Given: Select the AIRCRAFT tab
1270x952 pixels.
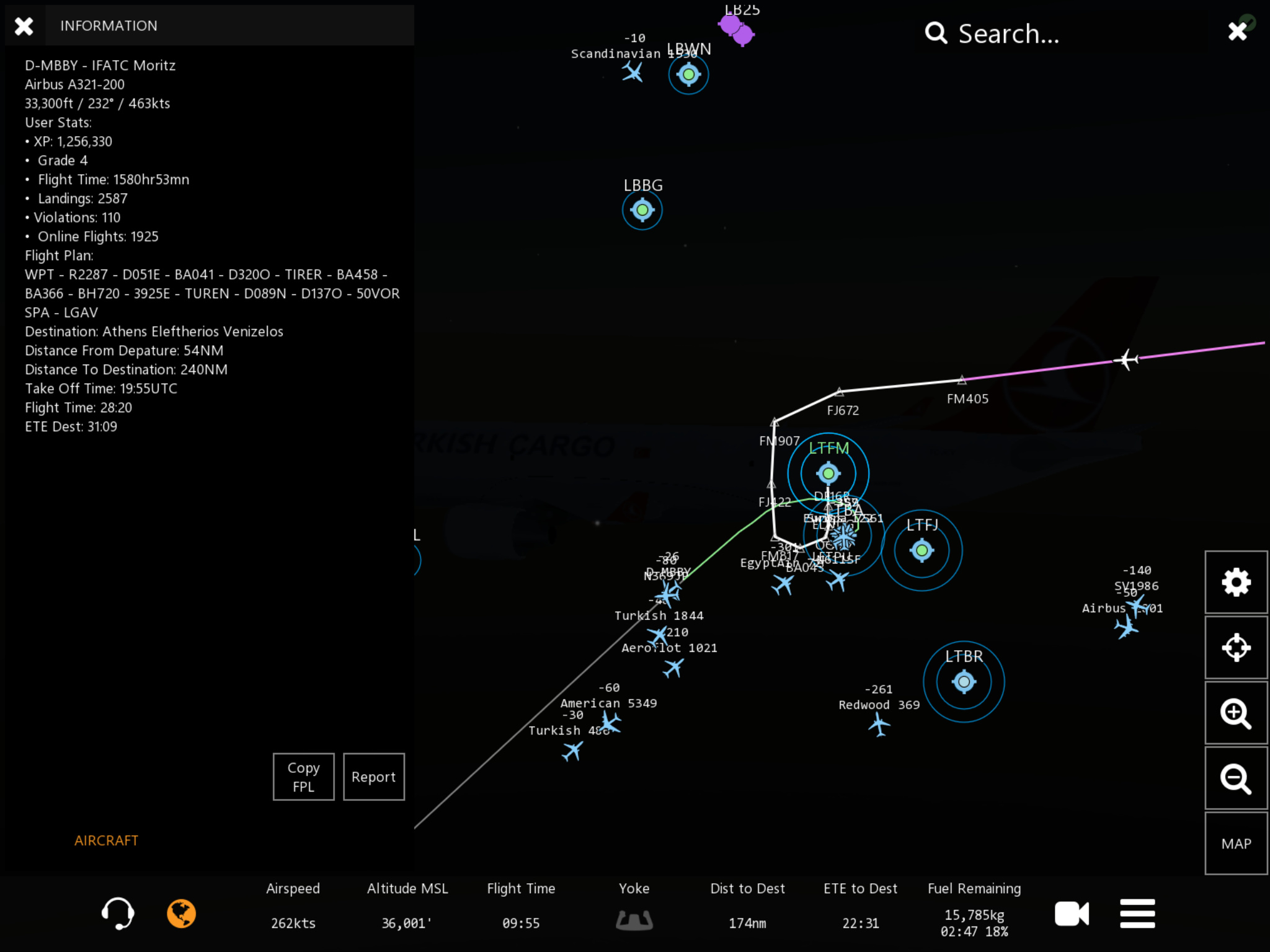Looking at the screenshot, I should point(106,840).
